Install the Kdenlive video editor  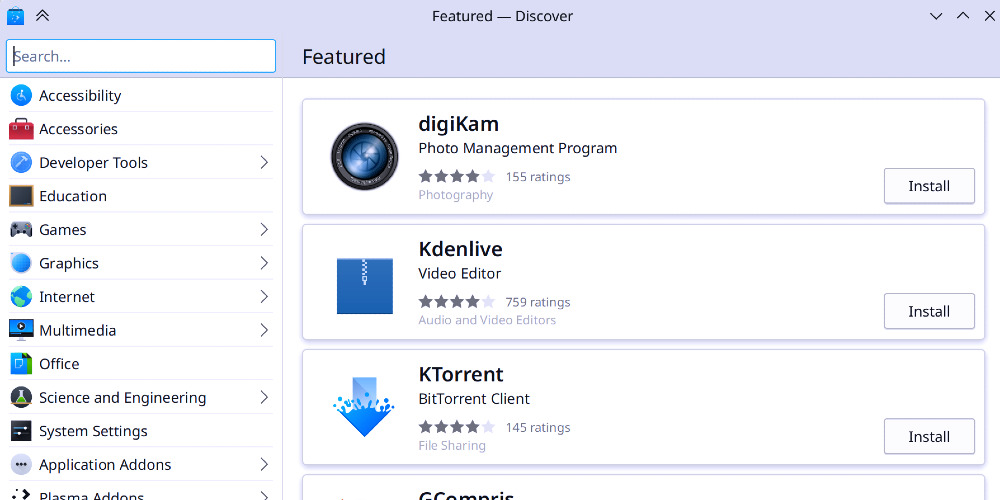pyautogui.click(x=928, y=311)
